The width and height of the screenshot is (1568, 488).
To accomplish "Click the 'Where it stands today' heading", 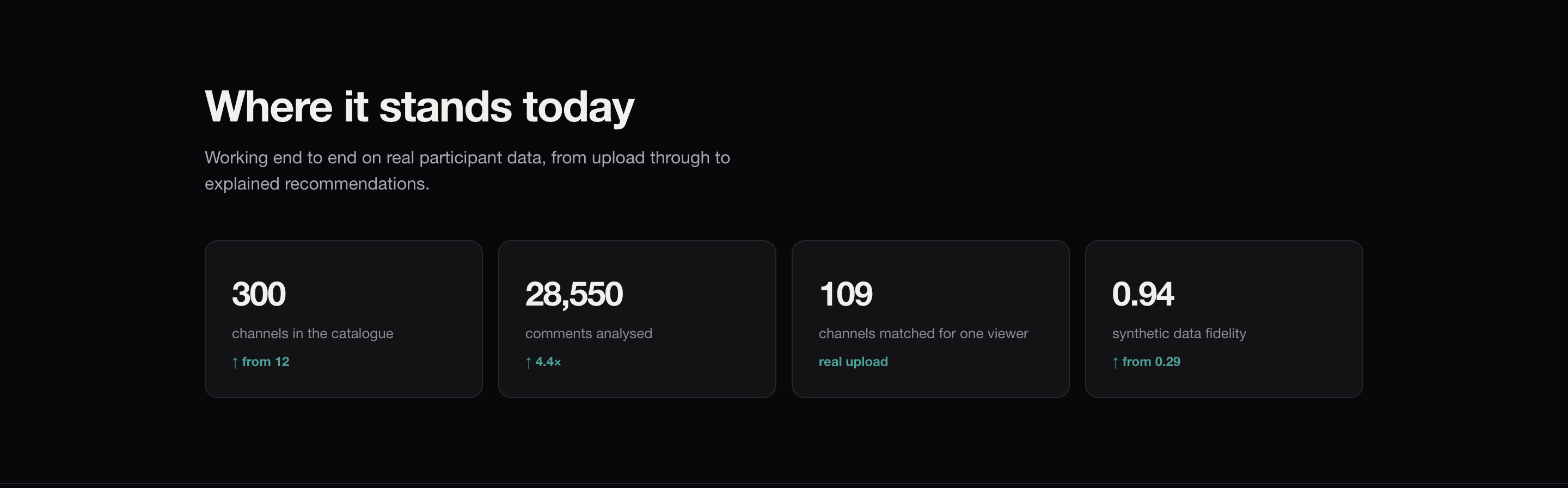I will coord(419,107).
